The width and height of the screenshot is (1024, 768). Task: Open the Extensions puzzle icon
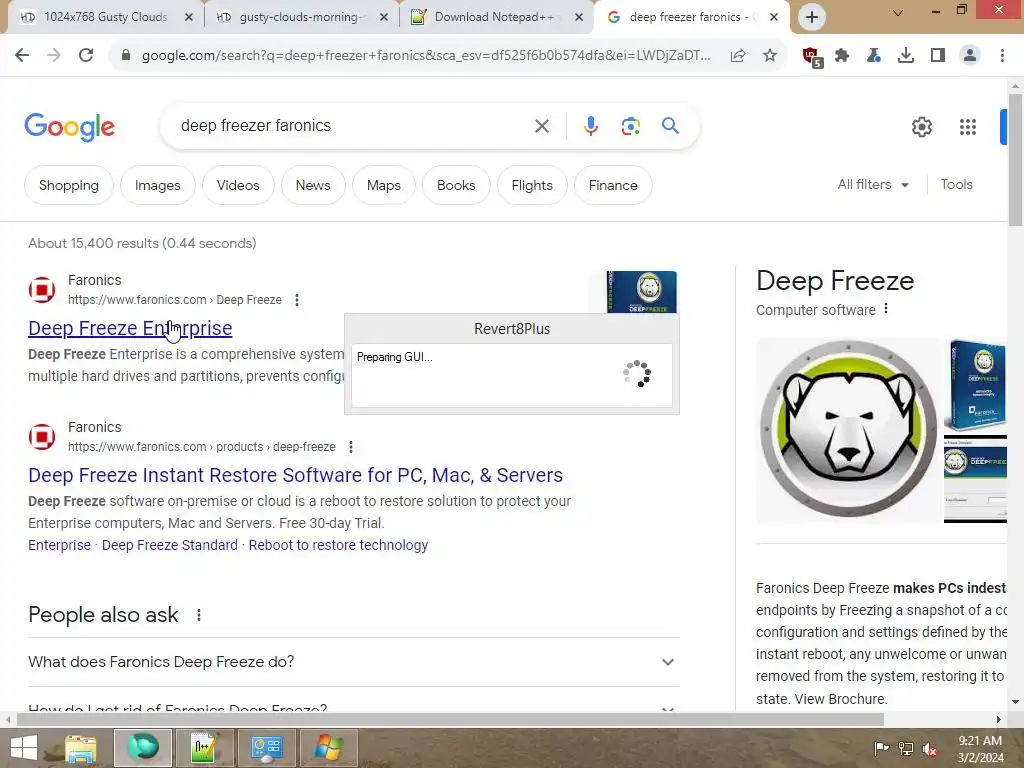point(842,56)
